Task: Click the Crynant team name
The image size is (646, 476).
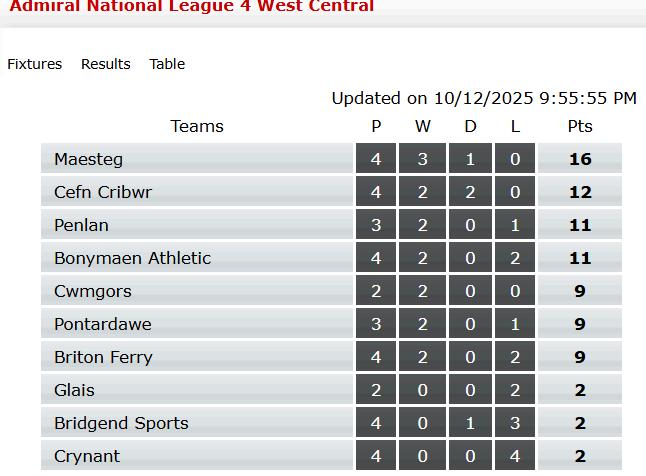Action: (87, 456)
